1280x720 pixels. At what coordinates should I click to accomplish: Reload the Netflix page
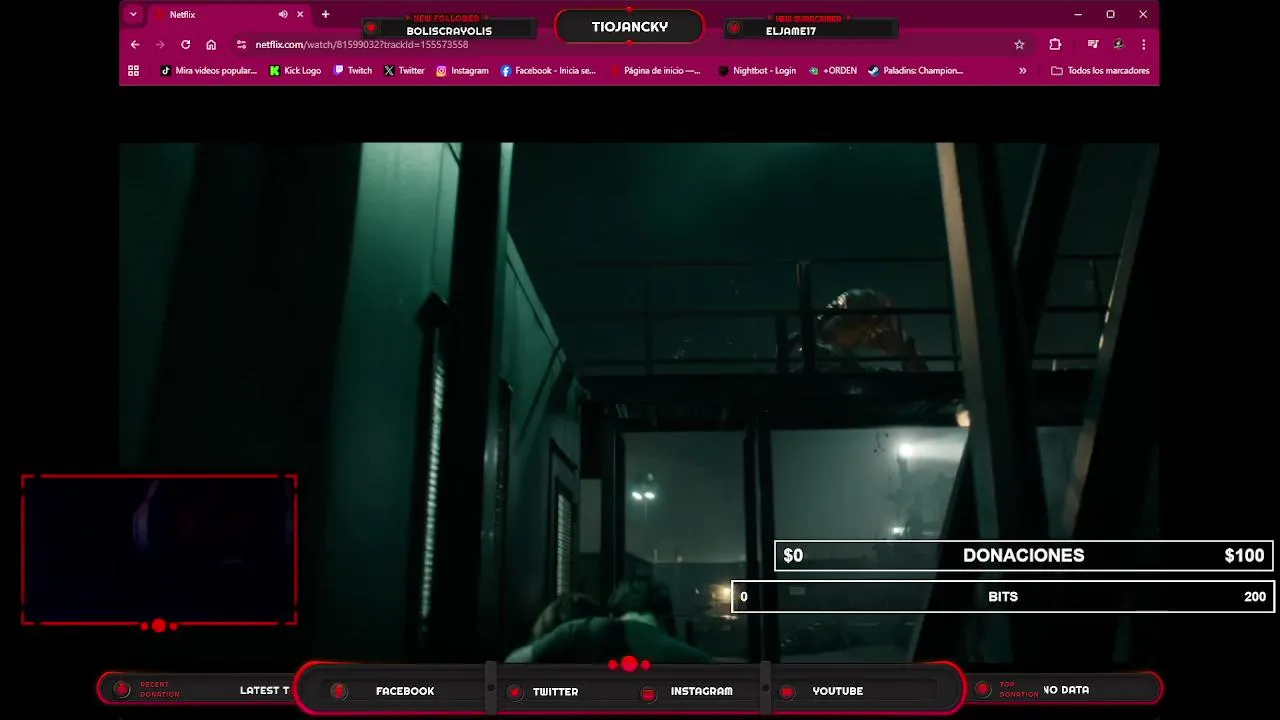coord(185,45)
